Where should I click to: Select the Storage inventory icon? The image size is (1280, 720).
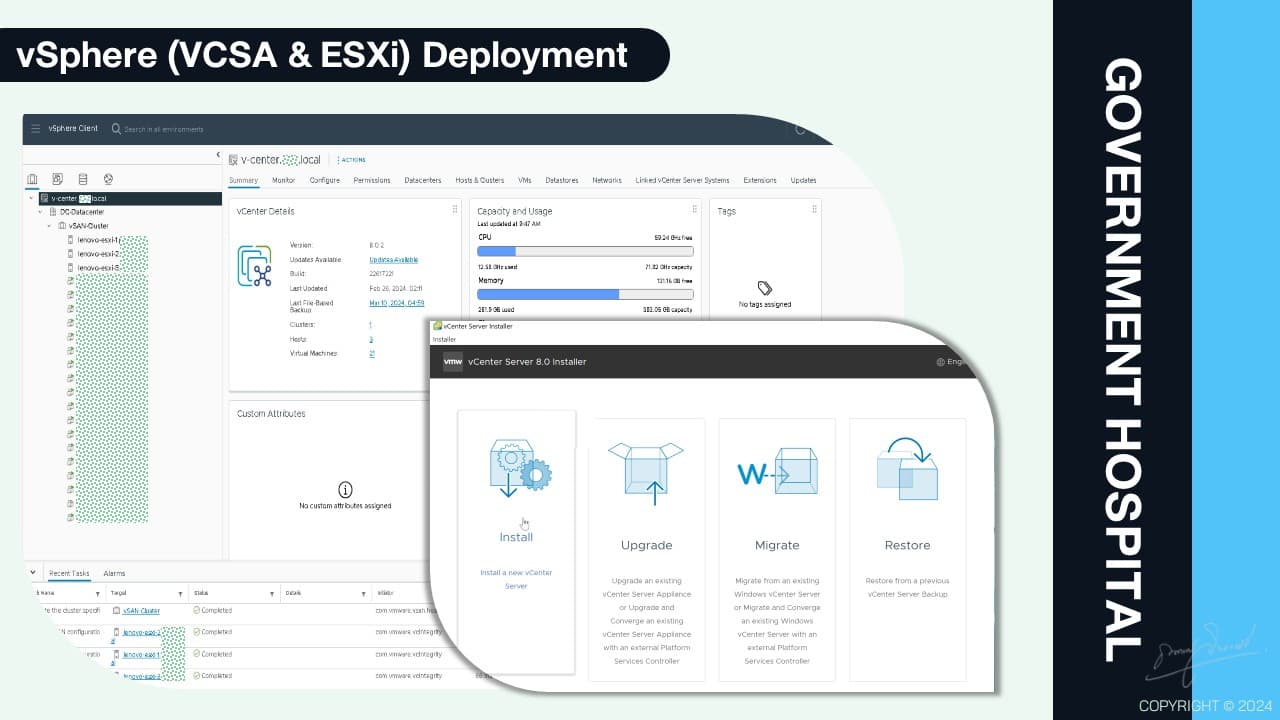tap(83, 180)
